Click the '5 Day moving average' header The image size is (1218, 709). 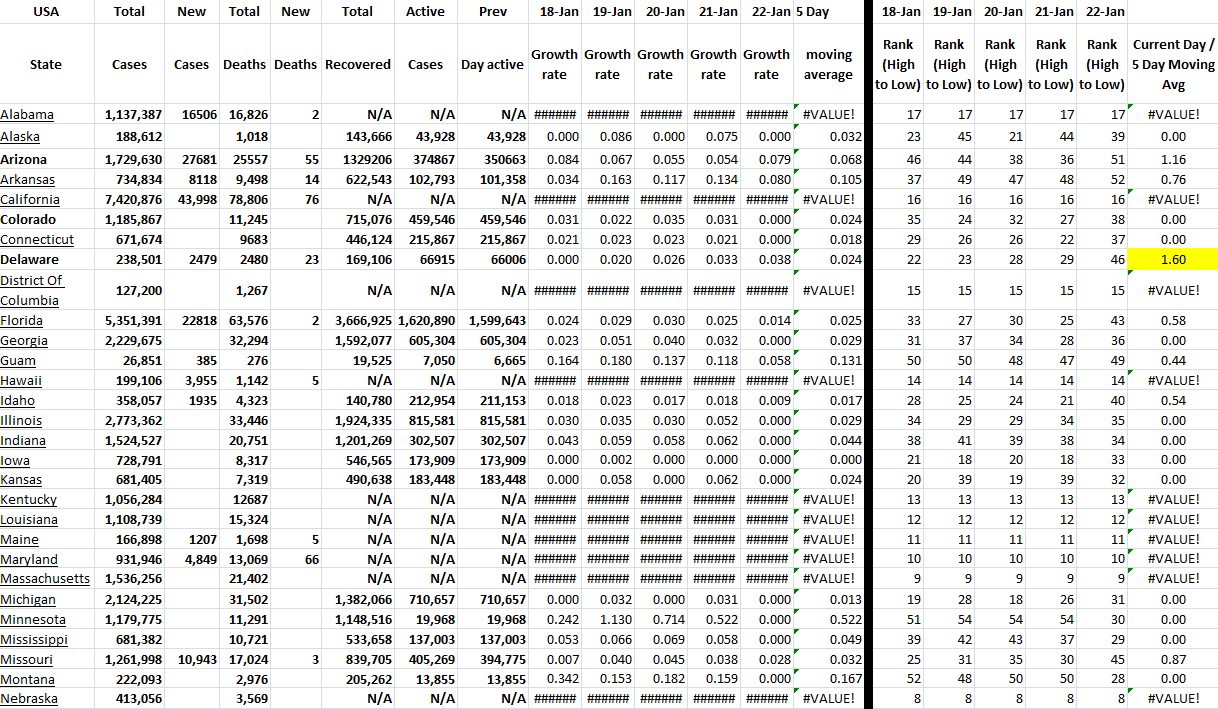tap(828, 64)
